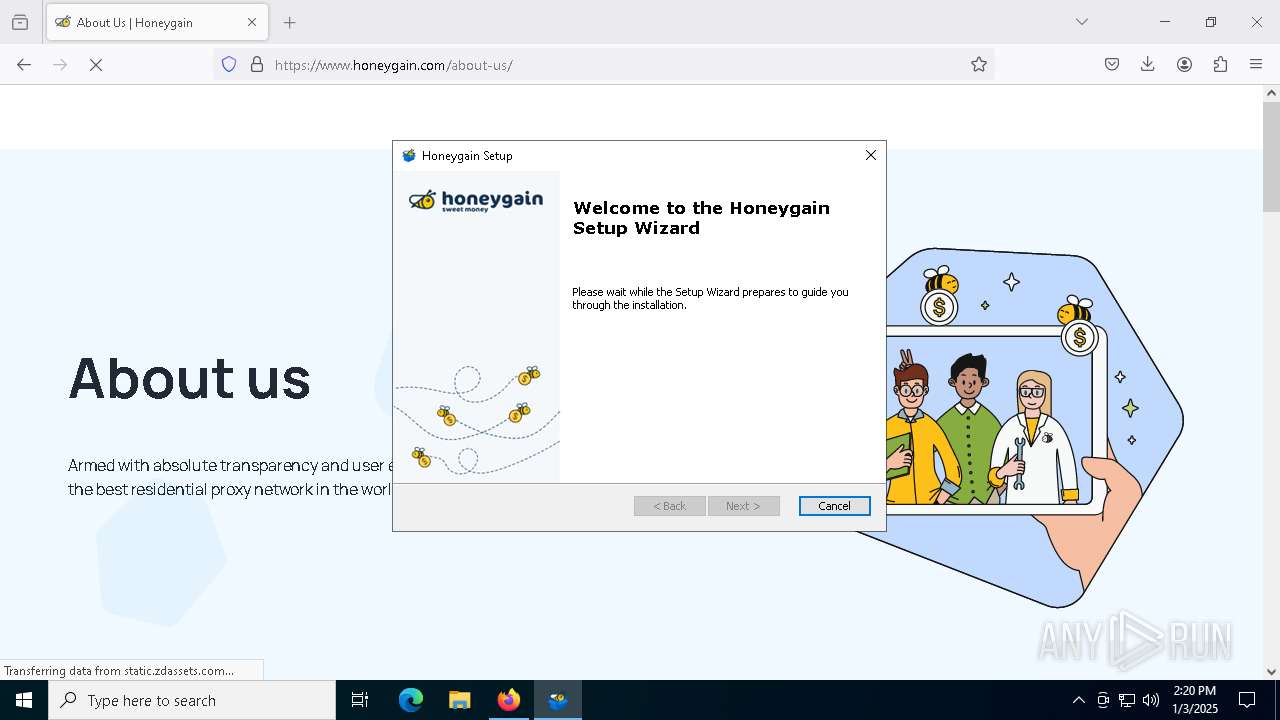Save page to Pocket
1280x720 pixels.
[1112, 65]
